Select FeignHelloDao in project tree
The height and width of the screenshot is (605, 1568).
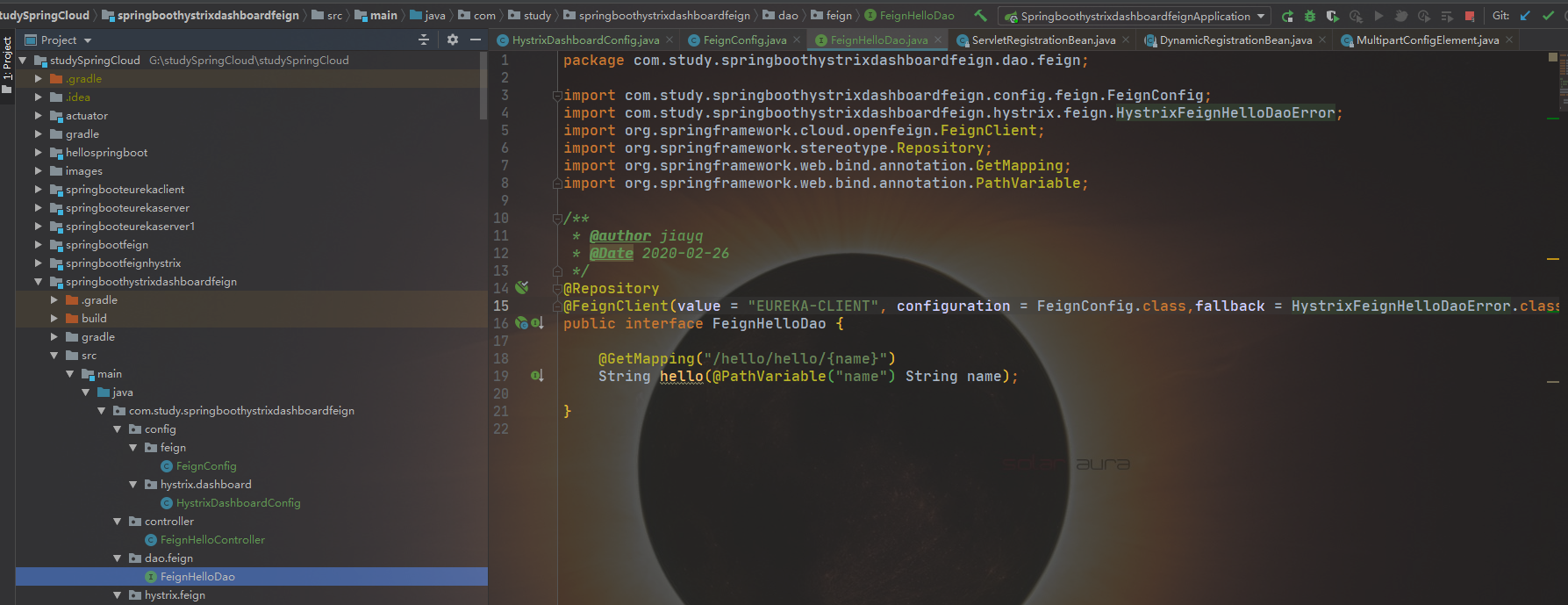click(x=197, y=577)
